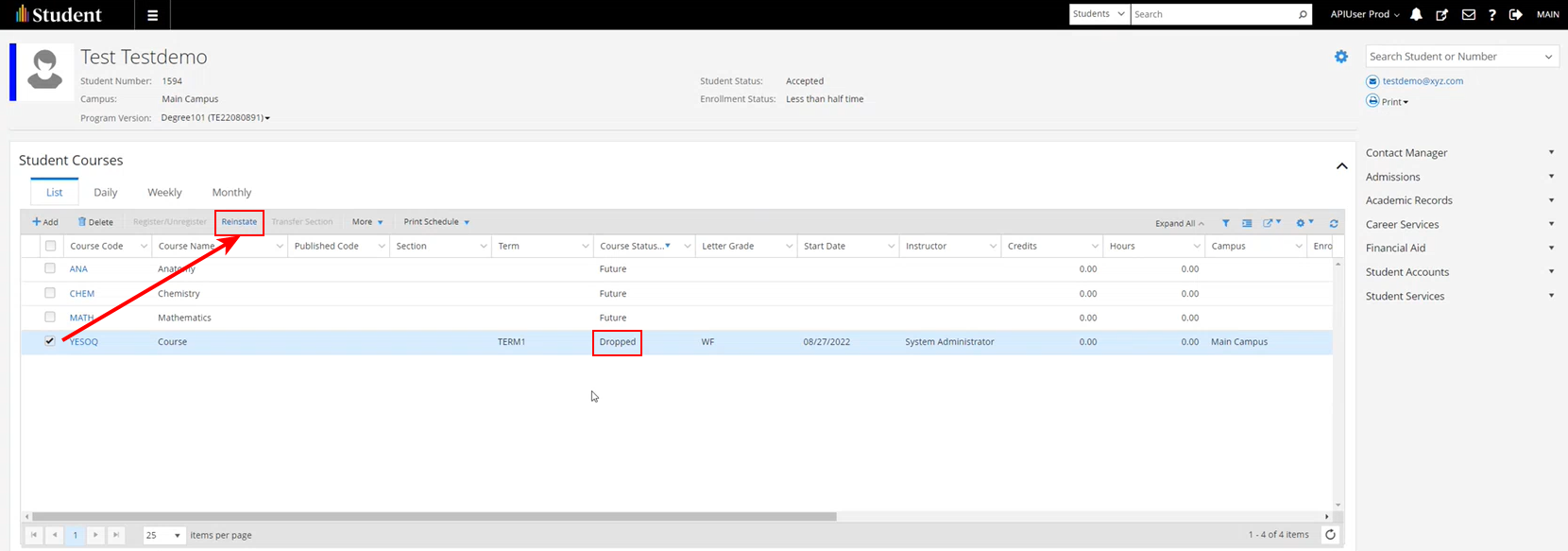The width and height of the screenshot is (1568, 551).
Task: Open the ANA course link
Action: pyautogui.click(x=78, y=269)
